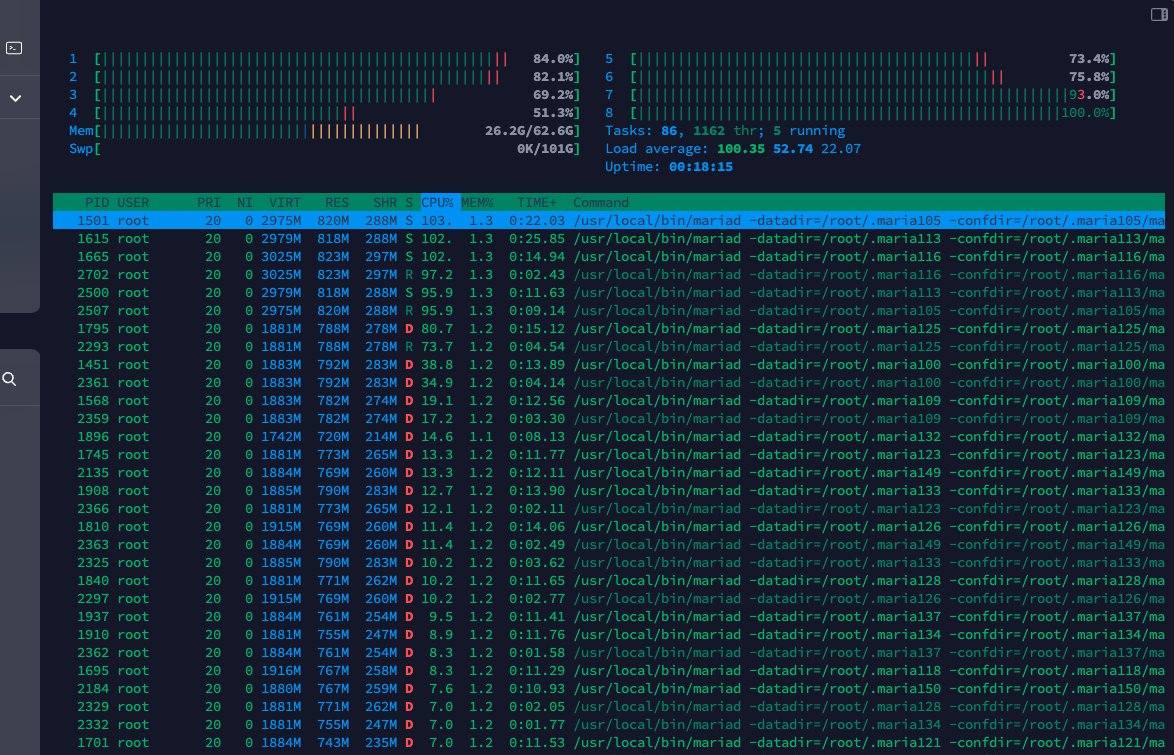Select process row with PID 2366
1174x755 pixels.
coord(609,508)
